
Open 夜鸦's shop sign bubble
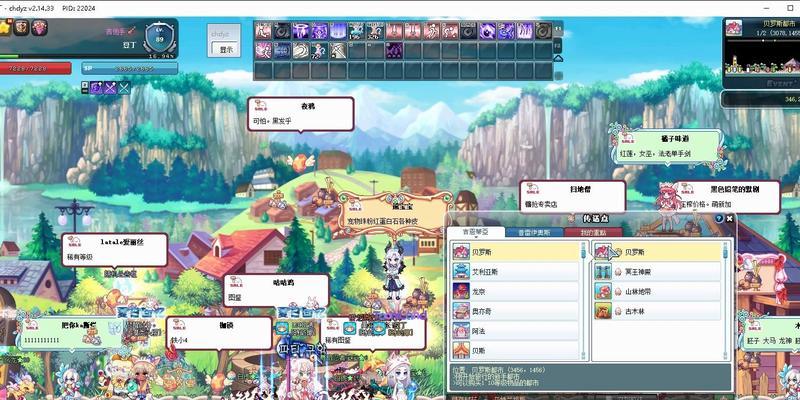click(x=301, y=114)
